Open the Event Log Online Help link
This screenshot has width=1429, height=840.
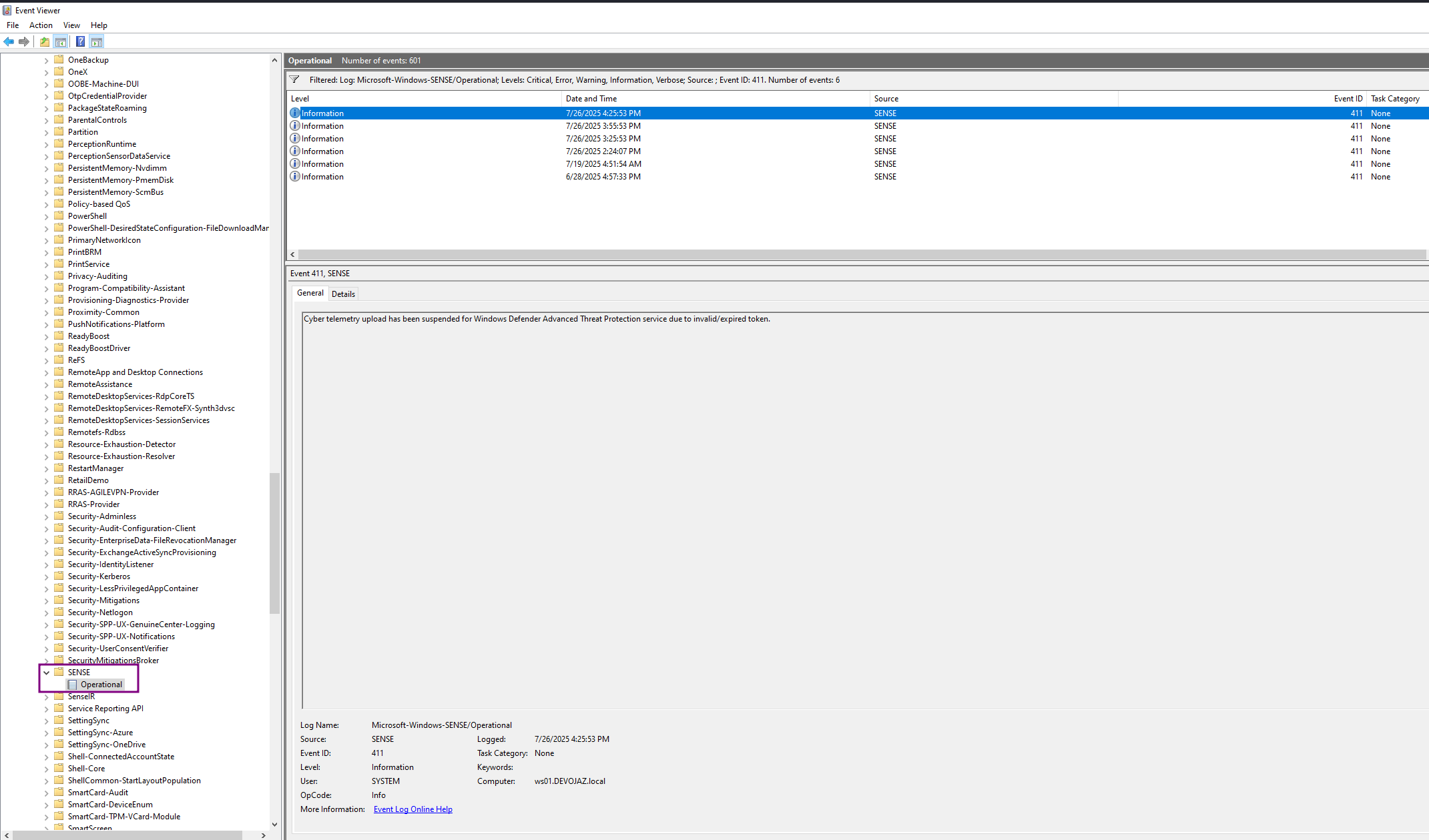pos(412,809)
